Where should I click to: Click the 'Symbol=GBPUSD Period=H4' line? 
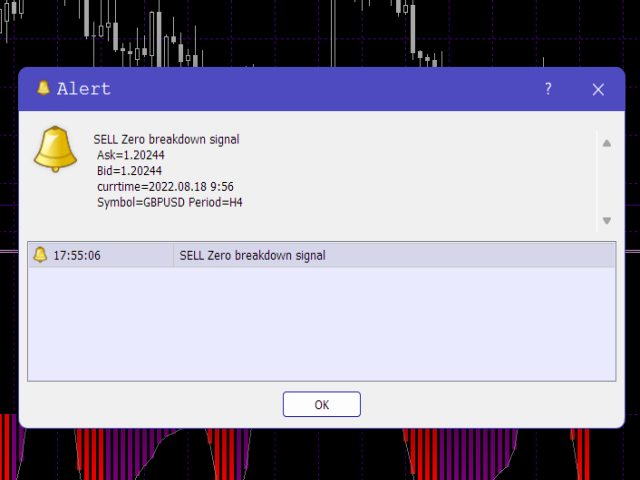pyautogui.click(x=170, y=202)
